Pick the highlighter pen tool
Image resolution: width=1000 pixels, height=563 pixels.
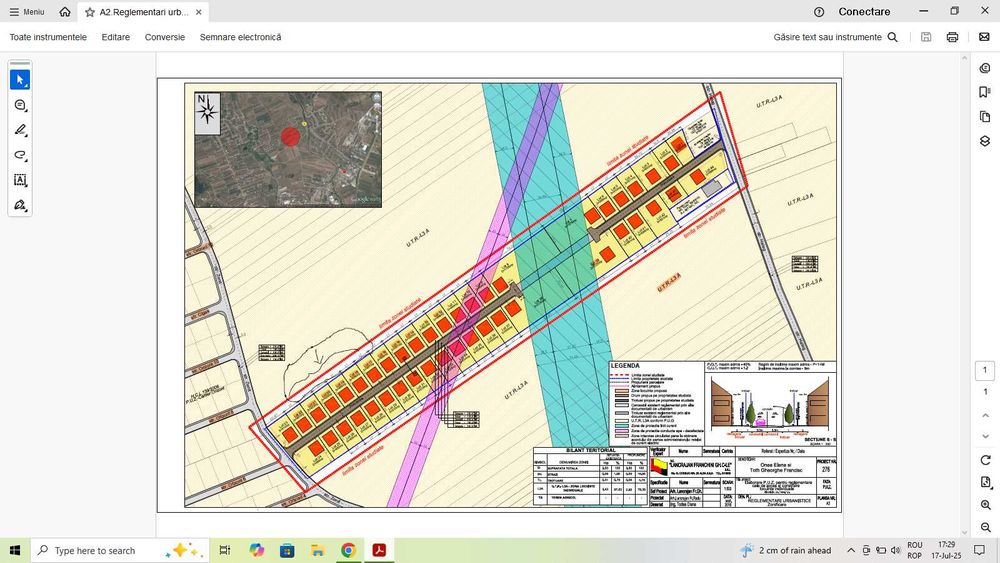click(x=20, y=130)
